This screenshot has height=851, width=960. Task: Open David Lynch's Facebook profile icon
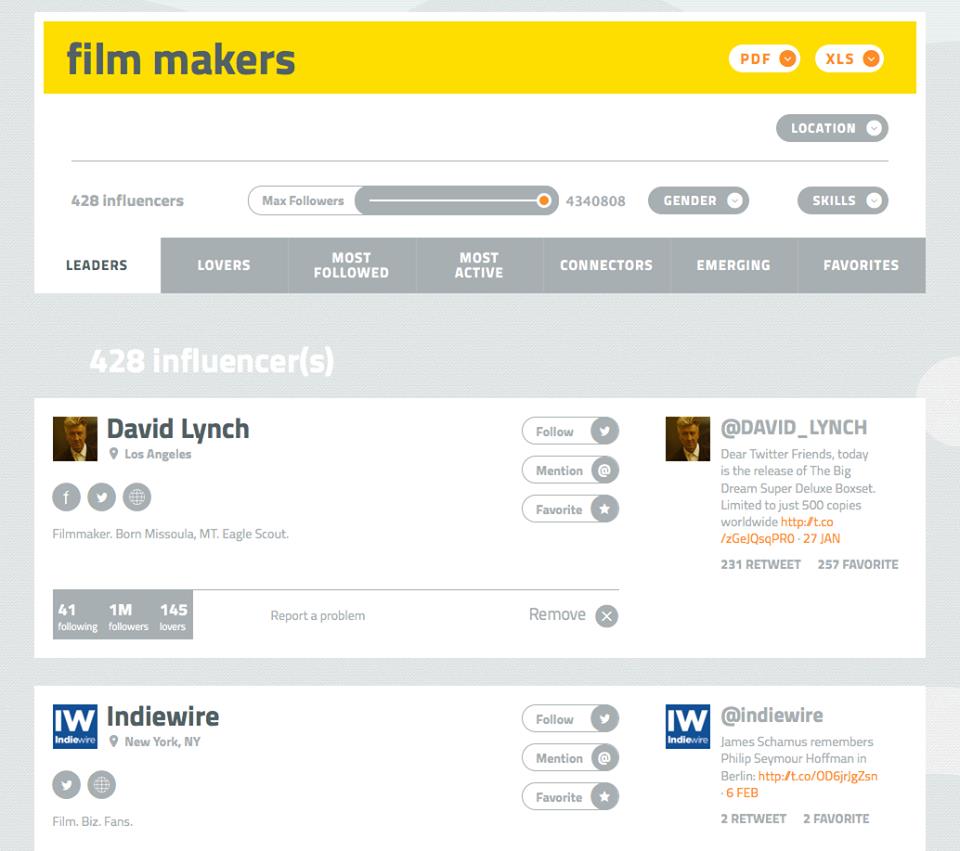(x=66, y=497)
